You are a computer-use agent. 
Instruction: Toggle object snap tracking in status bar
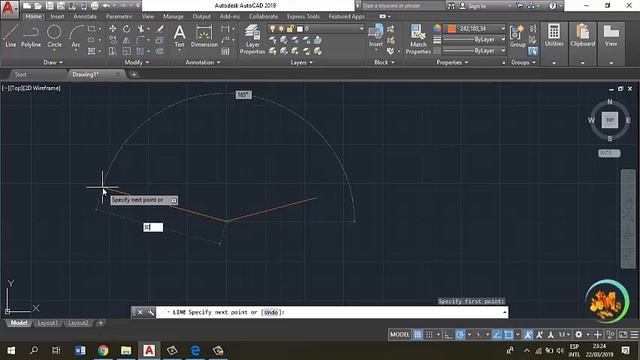coord(497,335)
